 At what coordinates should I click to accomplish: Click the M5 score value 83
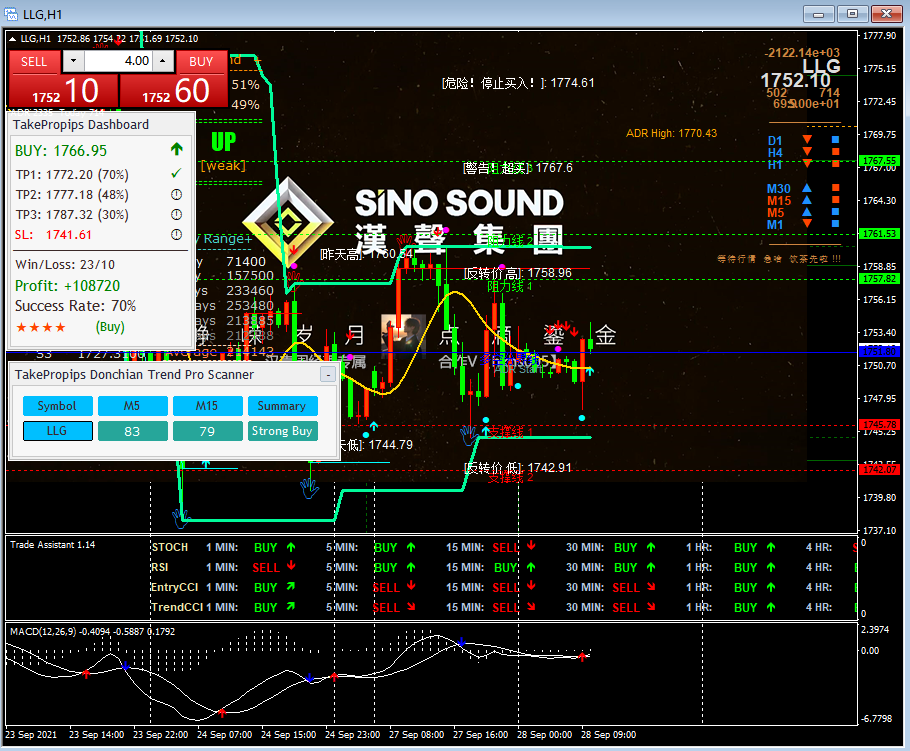[x=132, y=431]
